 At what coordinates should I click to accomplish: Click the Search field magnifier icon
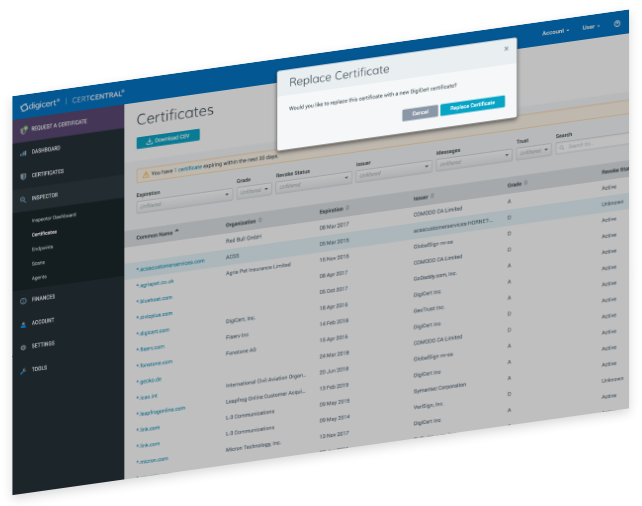click(562, 147)
